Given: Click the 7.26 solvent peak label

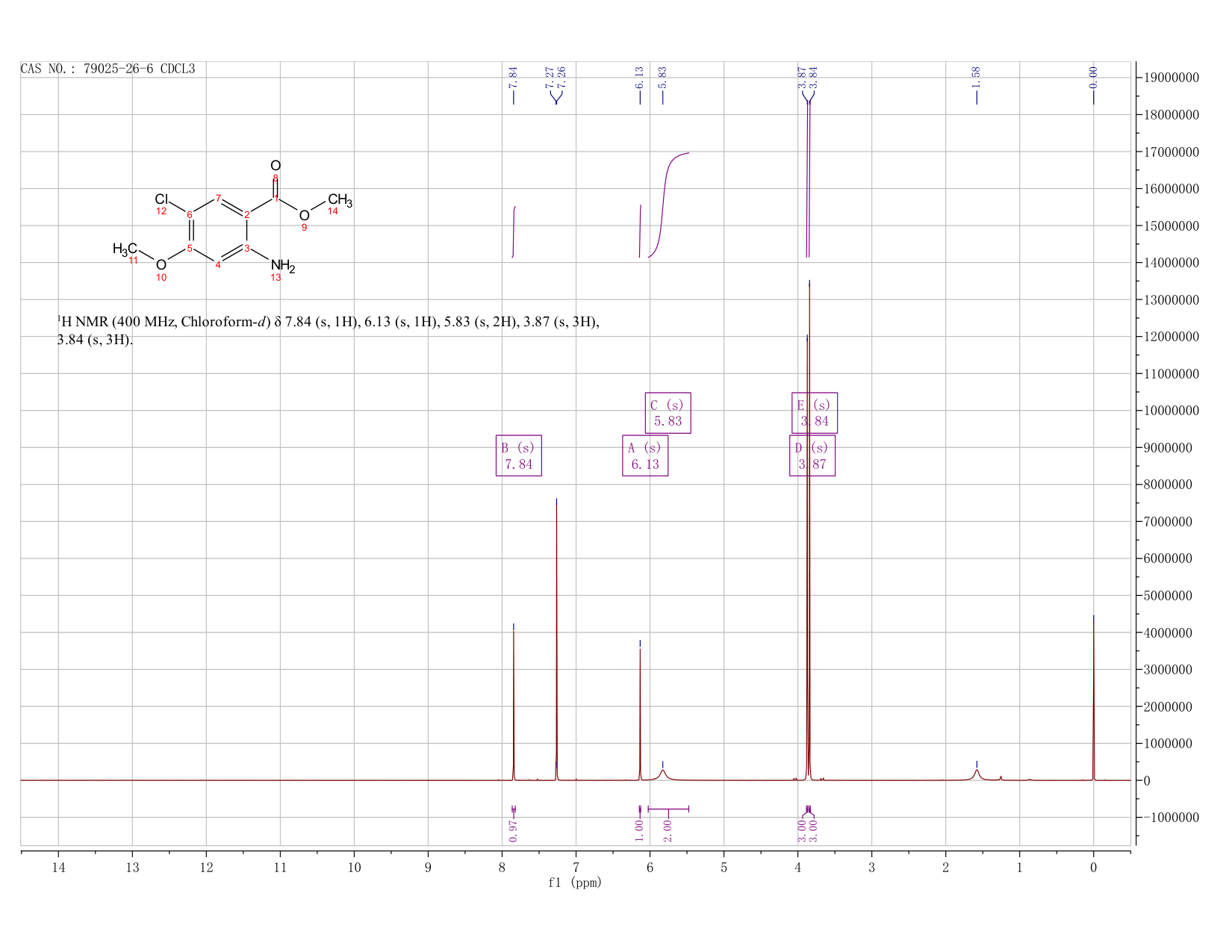Looking at the screenshot, I should tap(561, 77).
